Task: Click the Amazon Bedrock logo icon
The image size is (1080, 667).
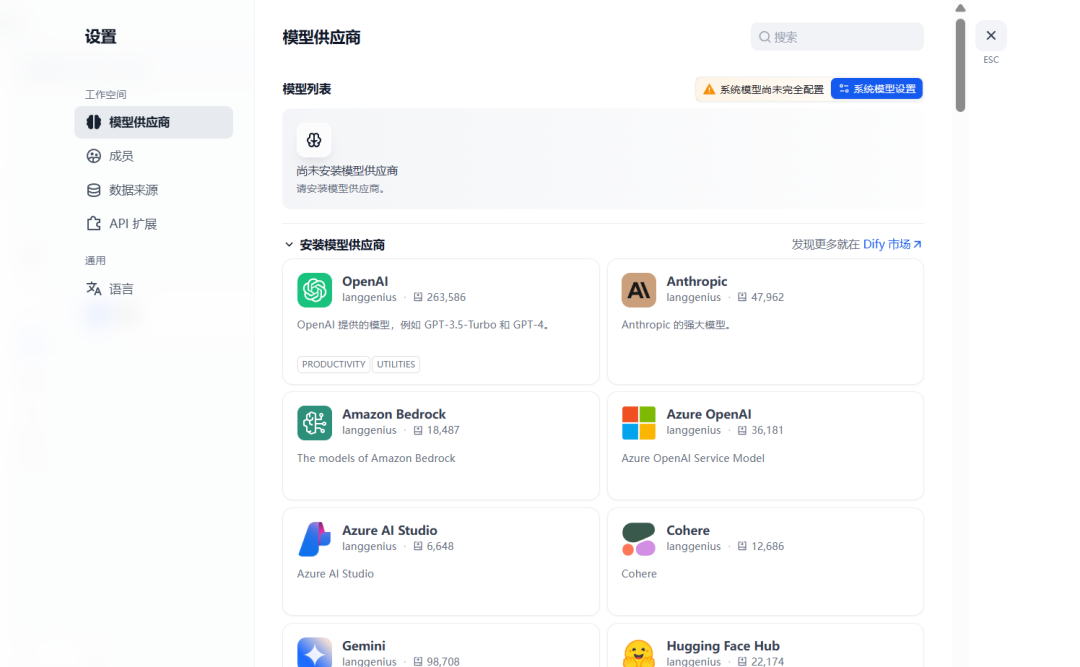Action: click(x=314, y=422)
